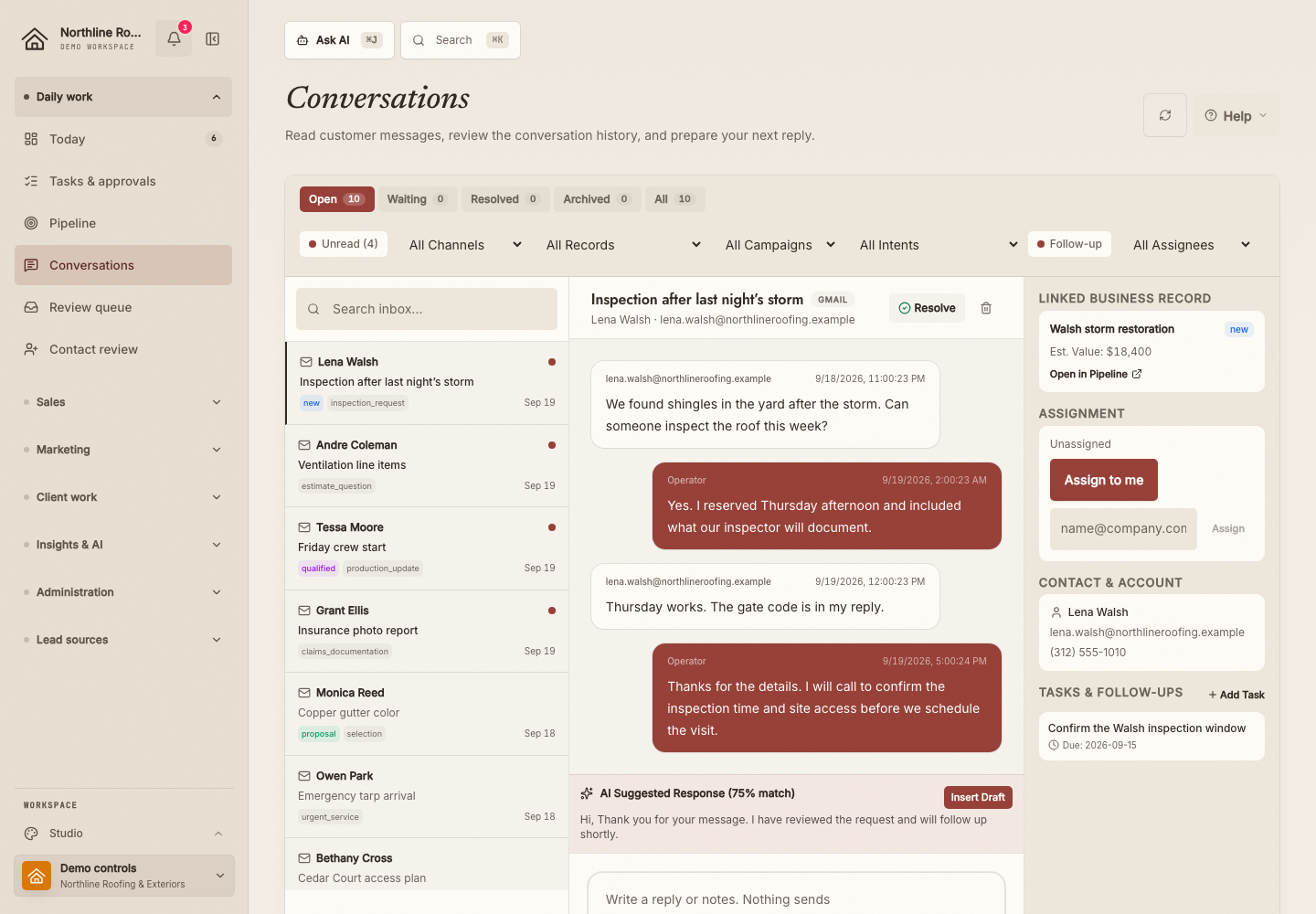
Task: Delete conversation with trash icon
Action: (x=986, y=308)
